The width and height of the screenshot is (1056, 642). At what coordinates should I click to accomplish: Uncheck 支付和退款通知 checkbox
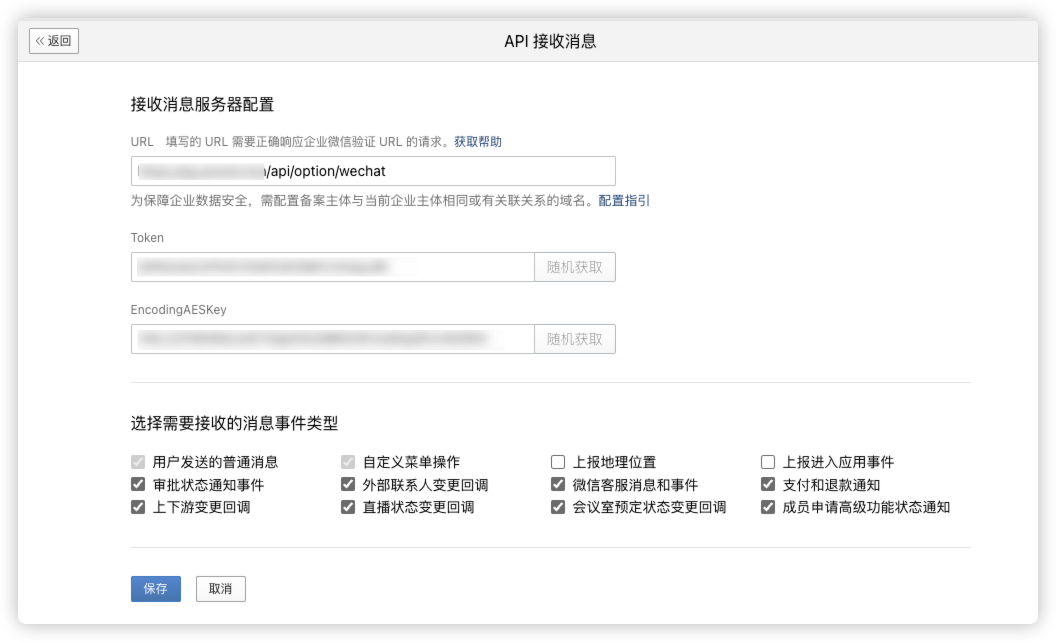(x=768, y=485)
